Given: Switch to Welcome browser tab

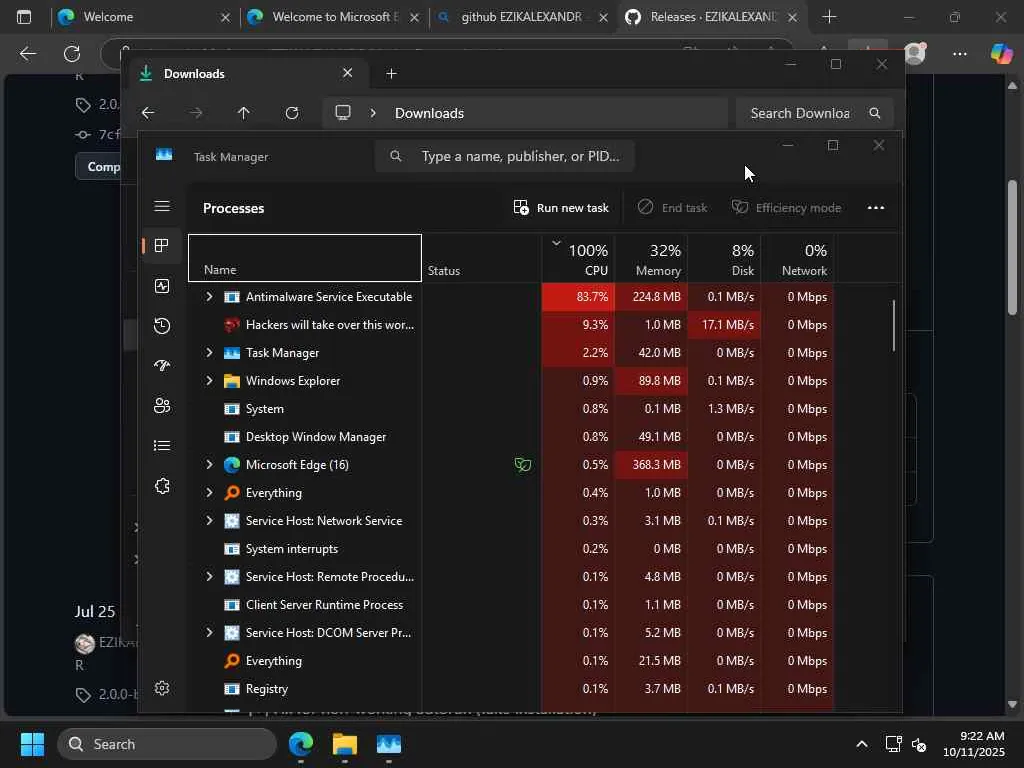Looking at the screenshot, I should [144, 17].
